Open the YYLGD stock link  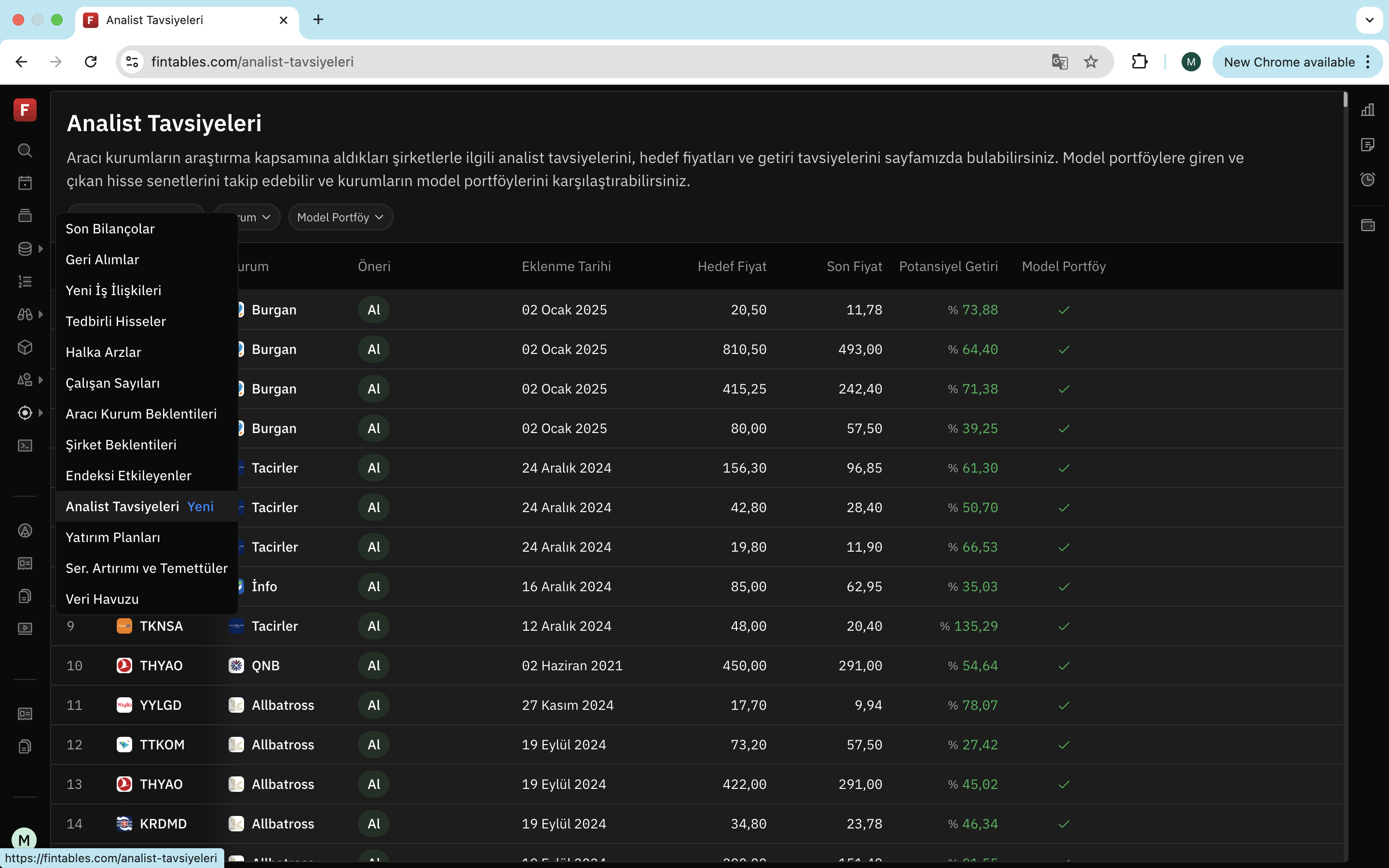point(161,705)
